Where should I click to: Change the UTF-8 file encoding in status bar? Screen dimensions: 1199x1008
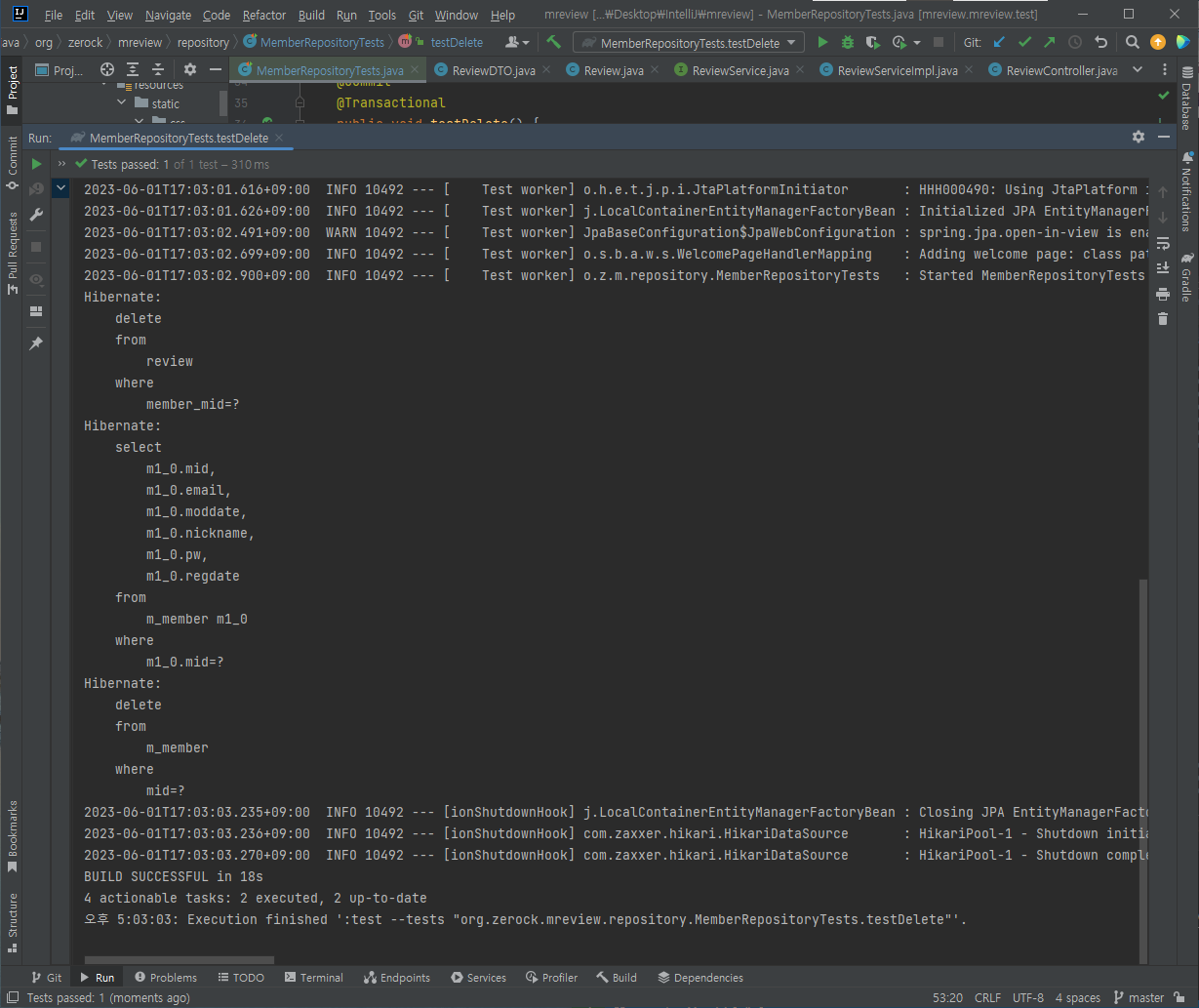click(1028, 997)
